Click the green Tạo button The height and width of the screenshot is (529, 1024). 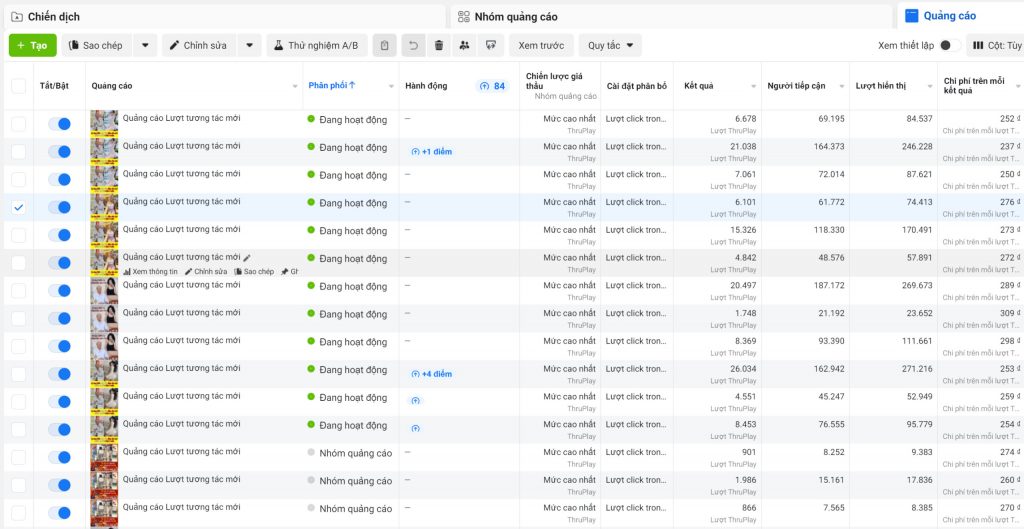[x=33, y=46]
